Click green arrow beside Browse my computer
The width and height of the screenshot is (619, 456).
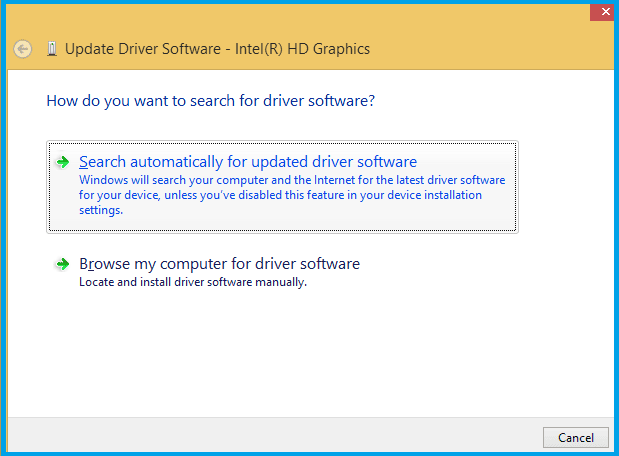click(x=63, y=264)
